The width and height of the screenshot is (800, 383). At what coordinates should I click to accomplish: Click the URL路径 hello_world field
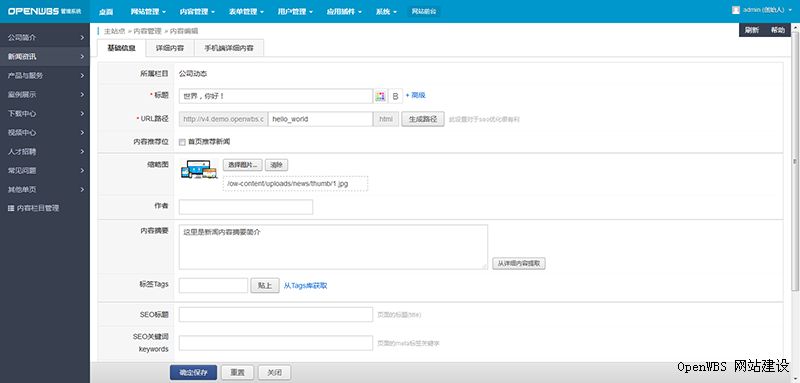pos(320,119)
